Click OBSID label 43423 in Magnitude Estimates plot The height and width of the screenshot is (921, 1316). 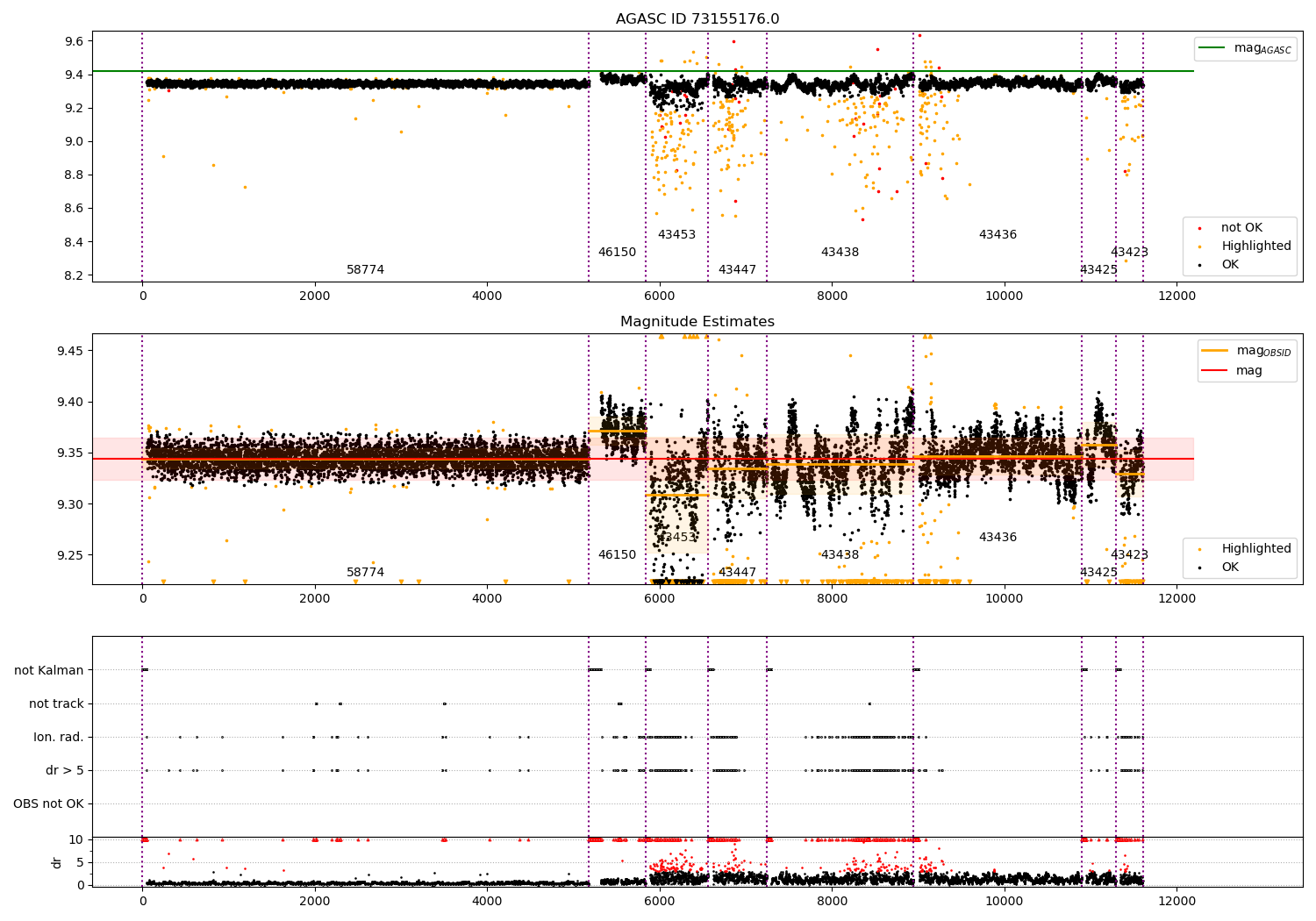point(1129,555)
